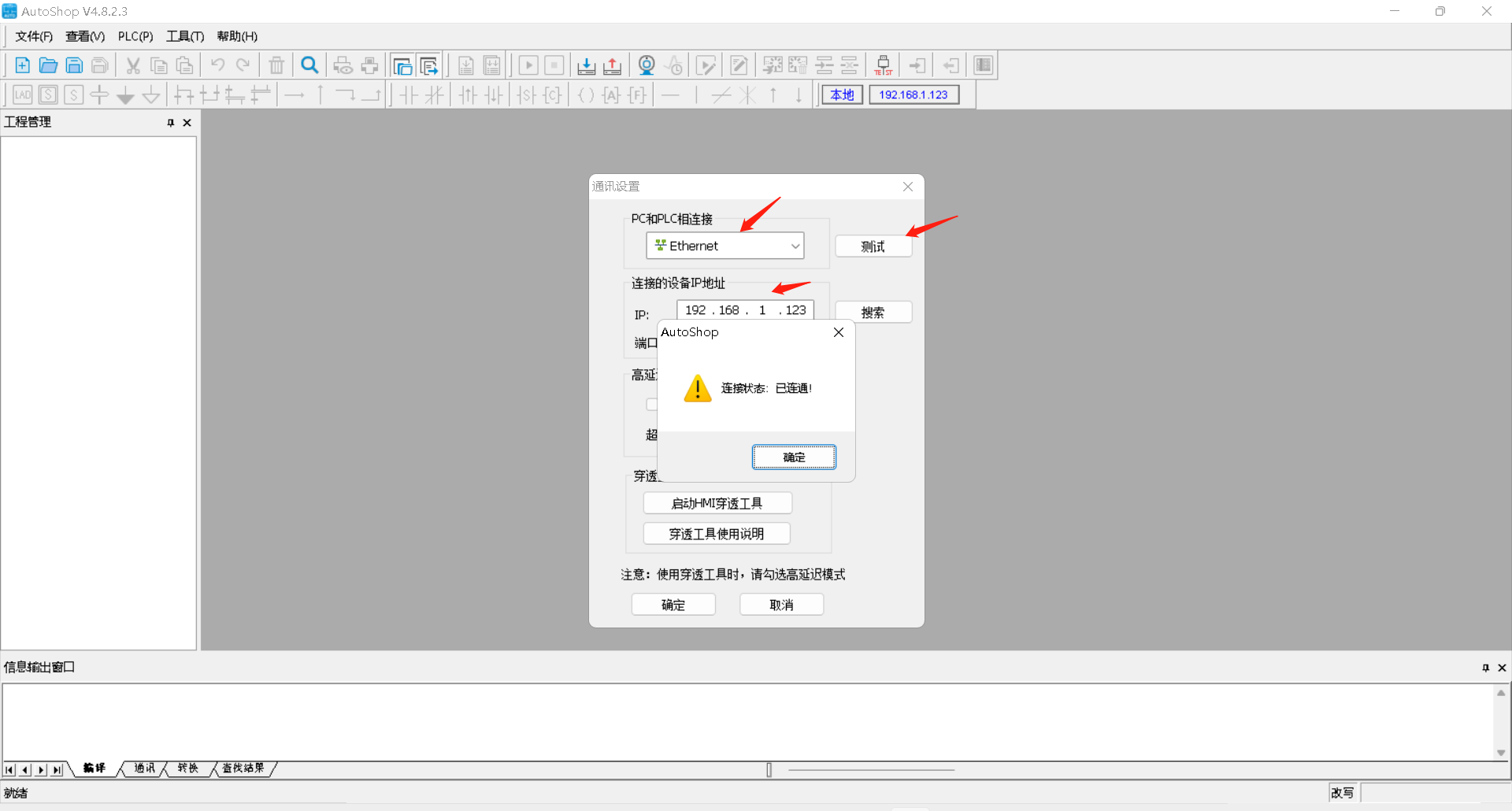This screenshot has height=811, width=1512.
Task: Open 穿透工具使用说明 instructions
Action: pyautogui.click(x=717, y=534)
